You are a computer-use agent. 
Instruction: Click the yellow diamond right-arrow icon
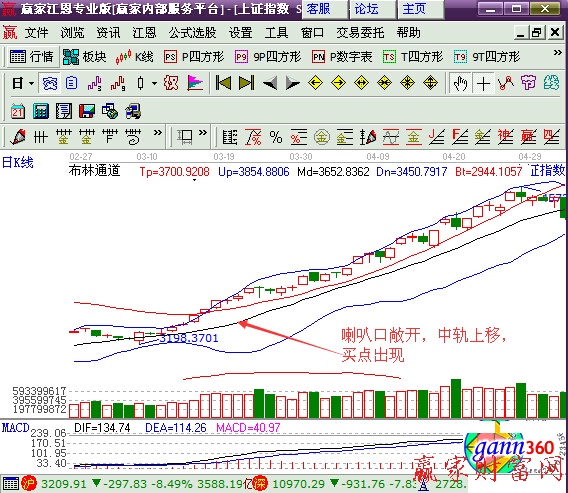click(x=338, y=83)
